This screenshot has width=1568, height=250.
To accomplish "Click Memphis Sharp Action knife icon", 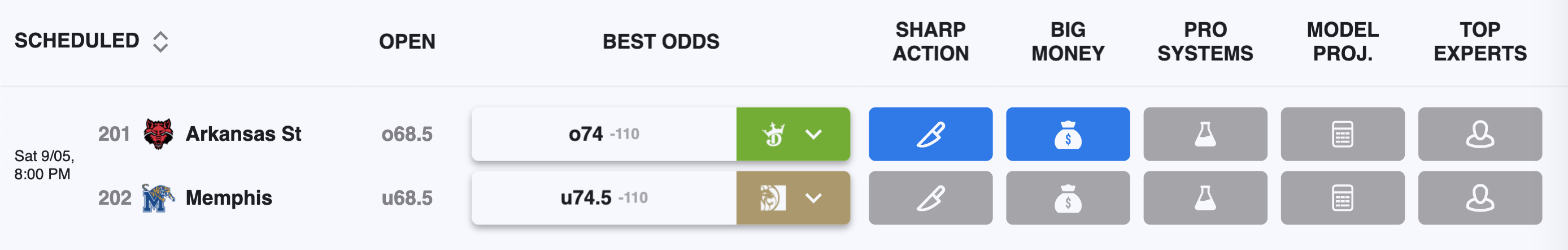I will pyautogui.click(x=930, y=197).
